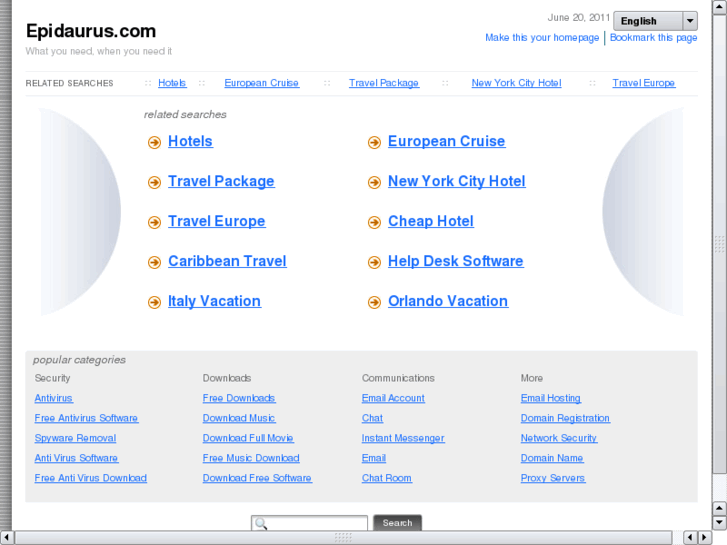Image resolution: width=727 pixels, height=545 pixels.
Task: Click the Epidaurus.com site title
Action: [x=91, y=31]
